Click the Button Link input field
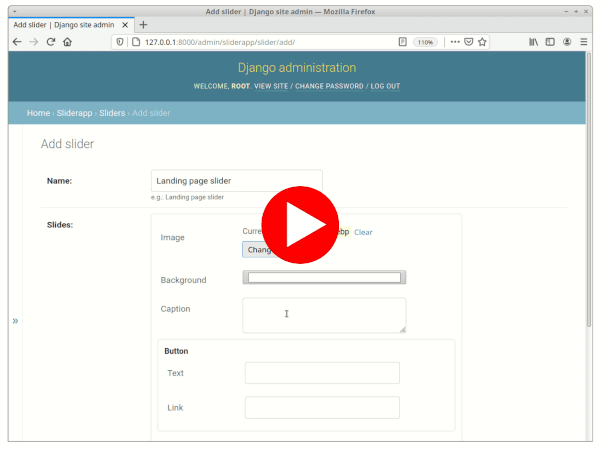The image size is (600, 450). click(322, 407)
